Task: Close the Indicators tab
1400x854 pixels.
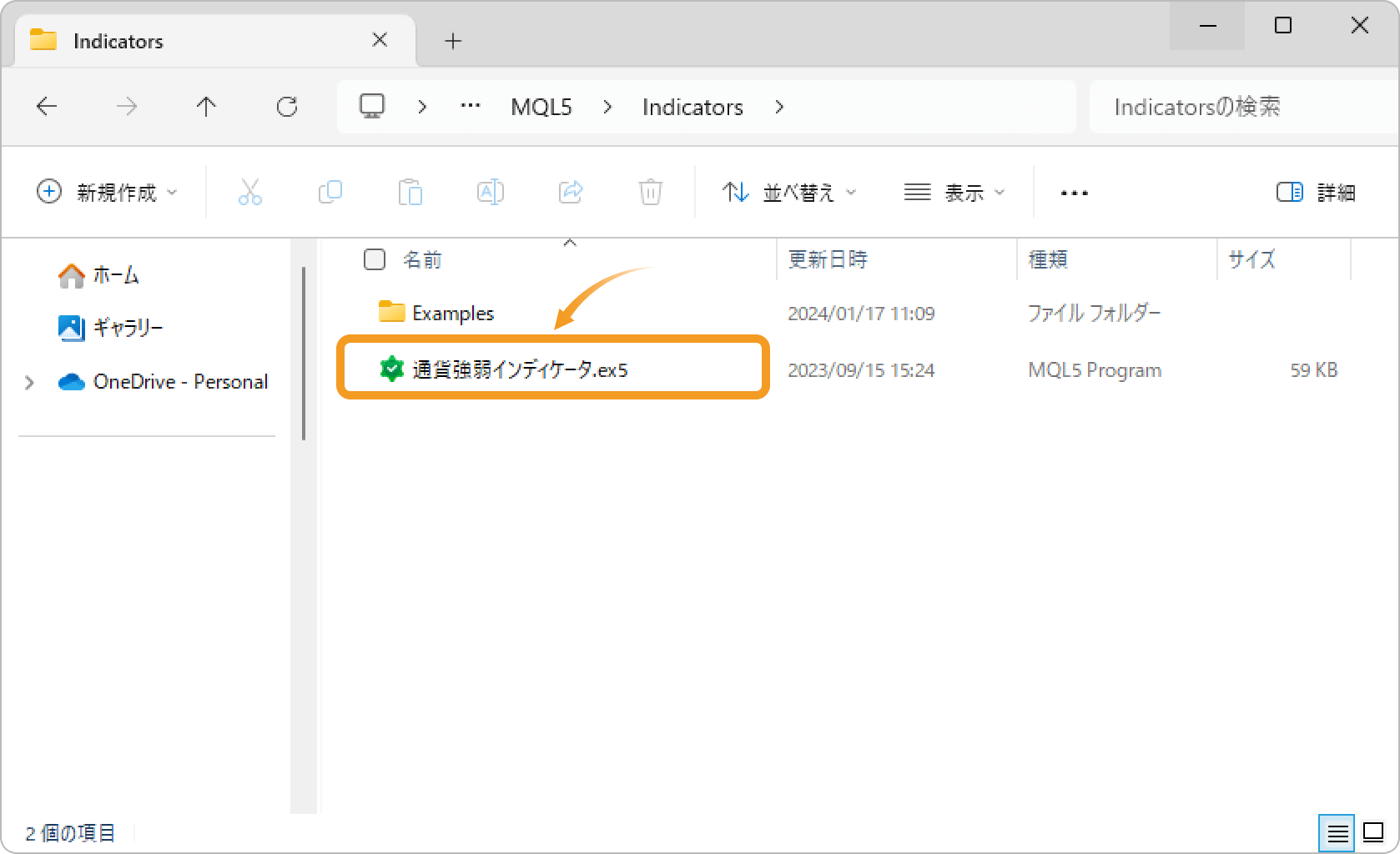Action: point(380,40)
